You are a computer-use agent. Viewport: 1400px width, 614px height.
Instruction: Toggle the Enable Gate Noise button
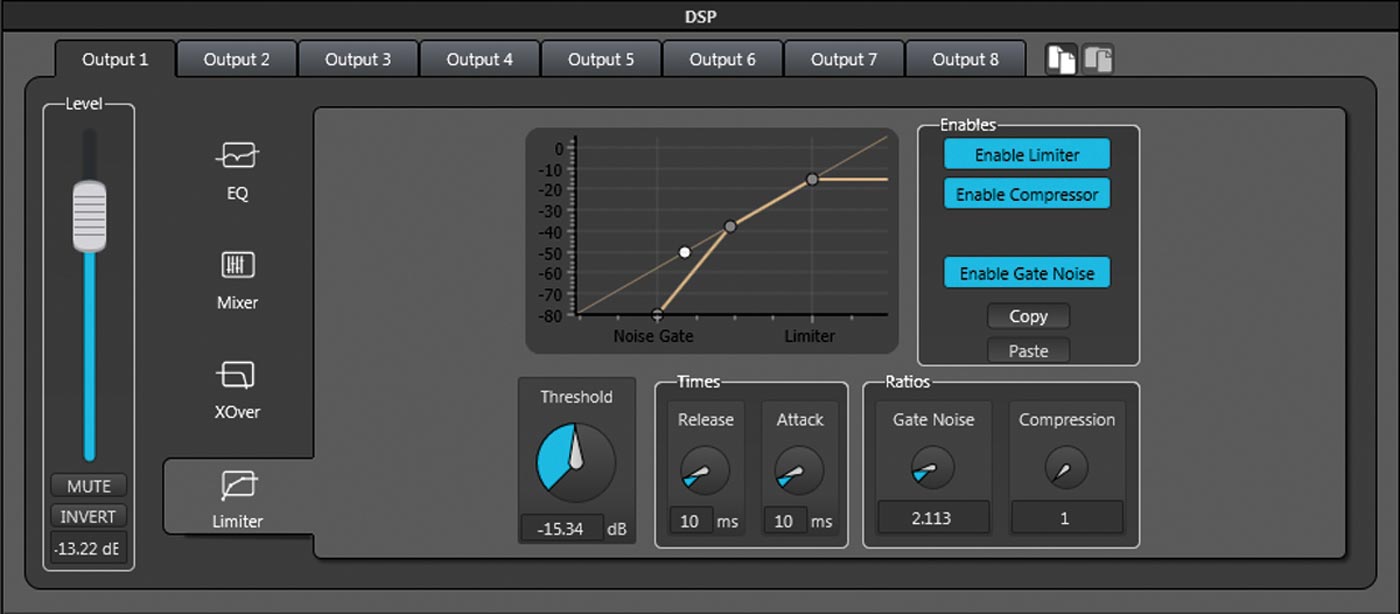[1027, 273]
